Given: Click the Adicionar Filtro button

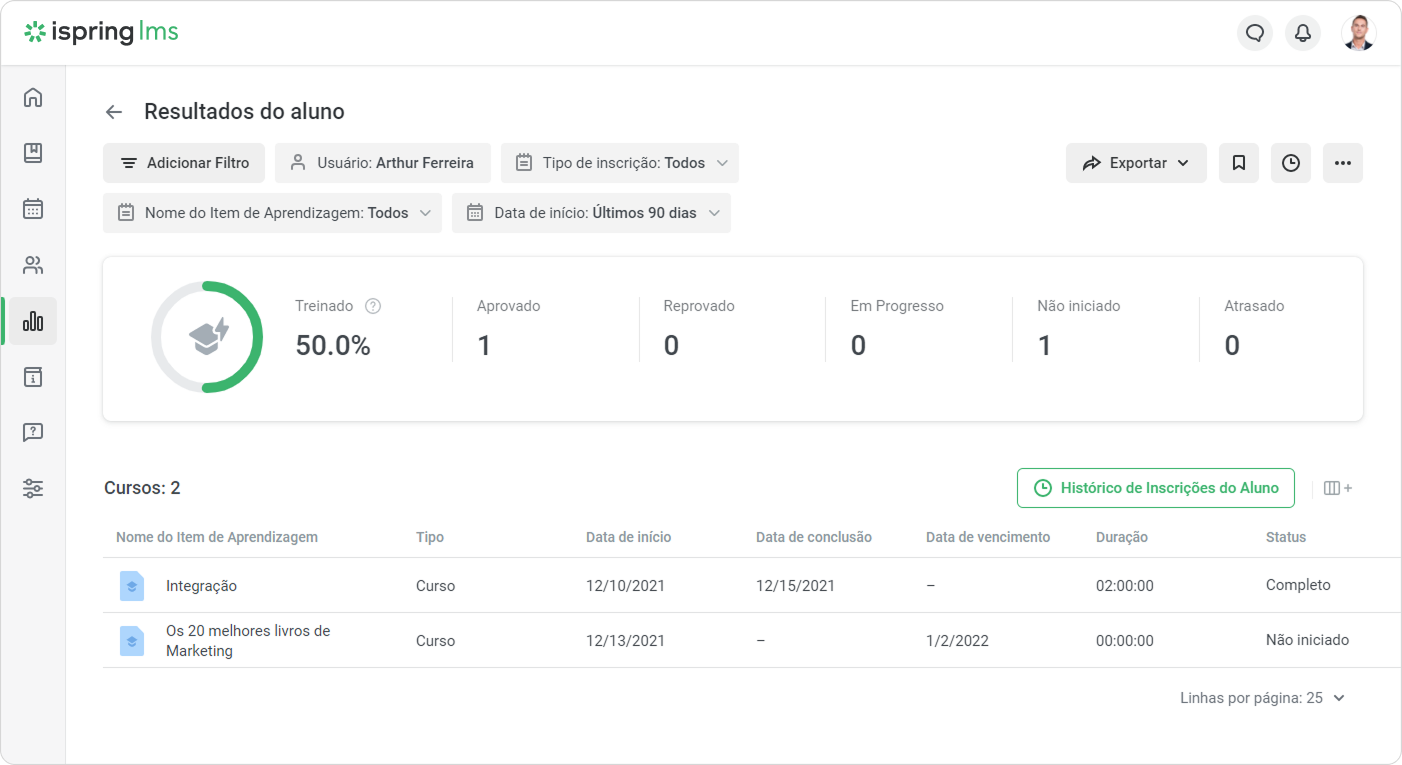Looking at the screenshot, I should coord(184,163).
